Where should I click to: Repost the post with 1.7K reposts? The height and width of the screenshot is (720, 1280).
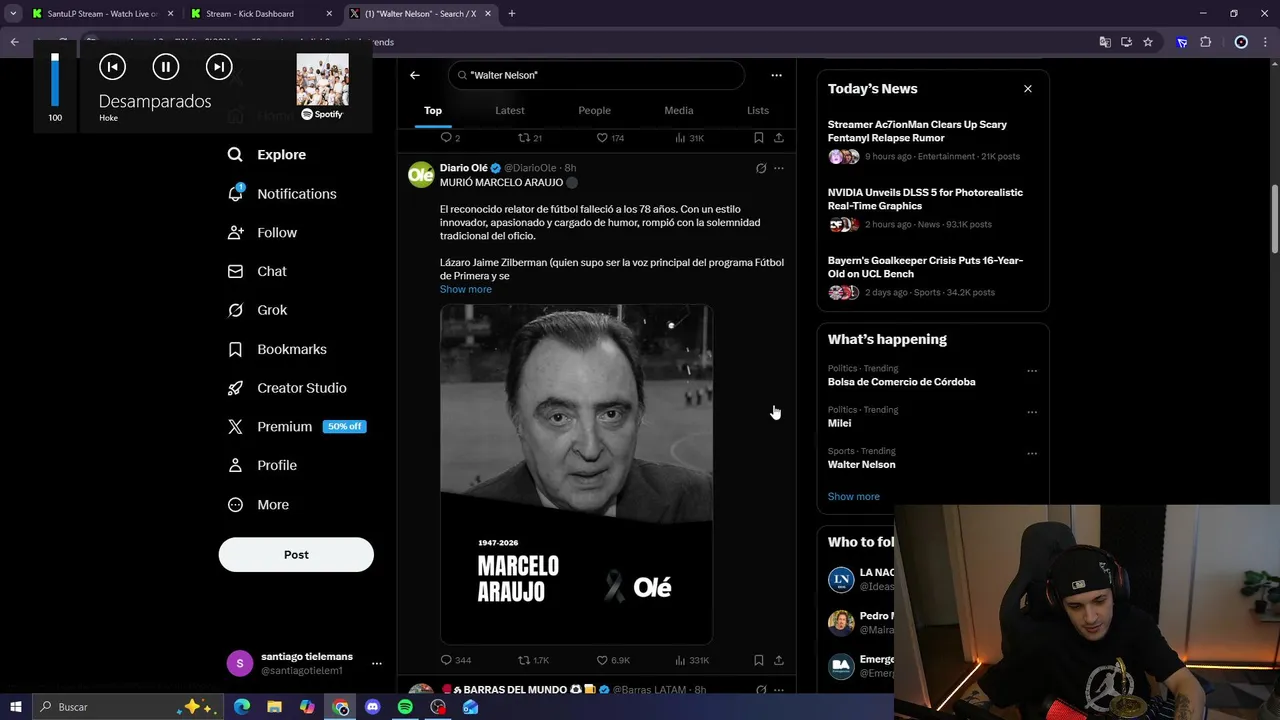(x=533, y=660)
